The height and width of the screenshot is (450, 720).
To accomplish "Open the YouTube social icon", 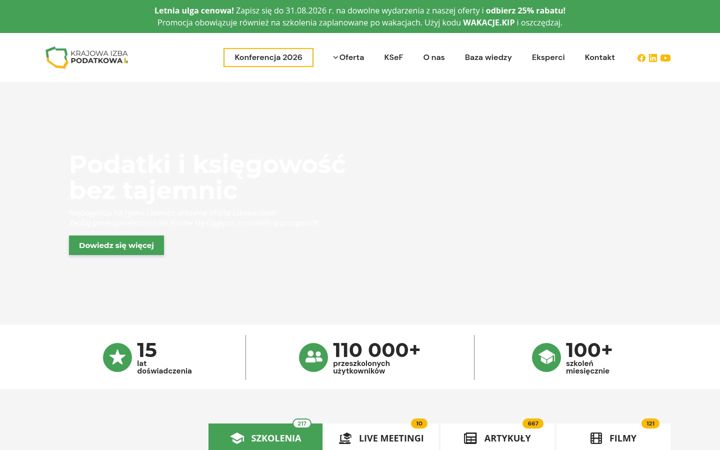I will [665, 58].
